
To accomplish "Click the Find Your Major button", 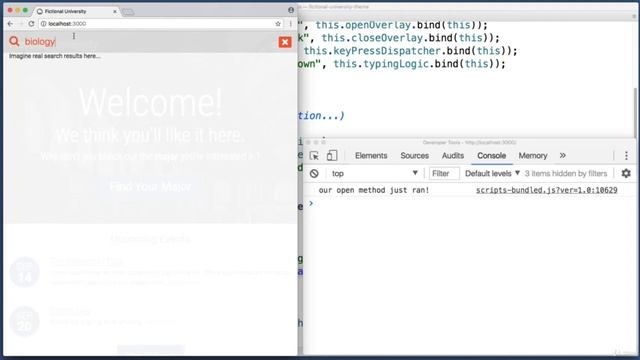I will tap(150, 187).
